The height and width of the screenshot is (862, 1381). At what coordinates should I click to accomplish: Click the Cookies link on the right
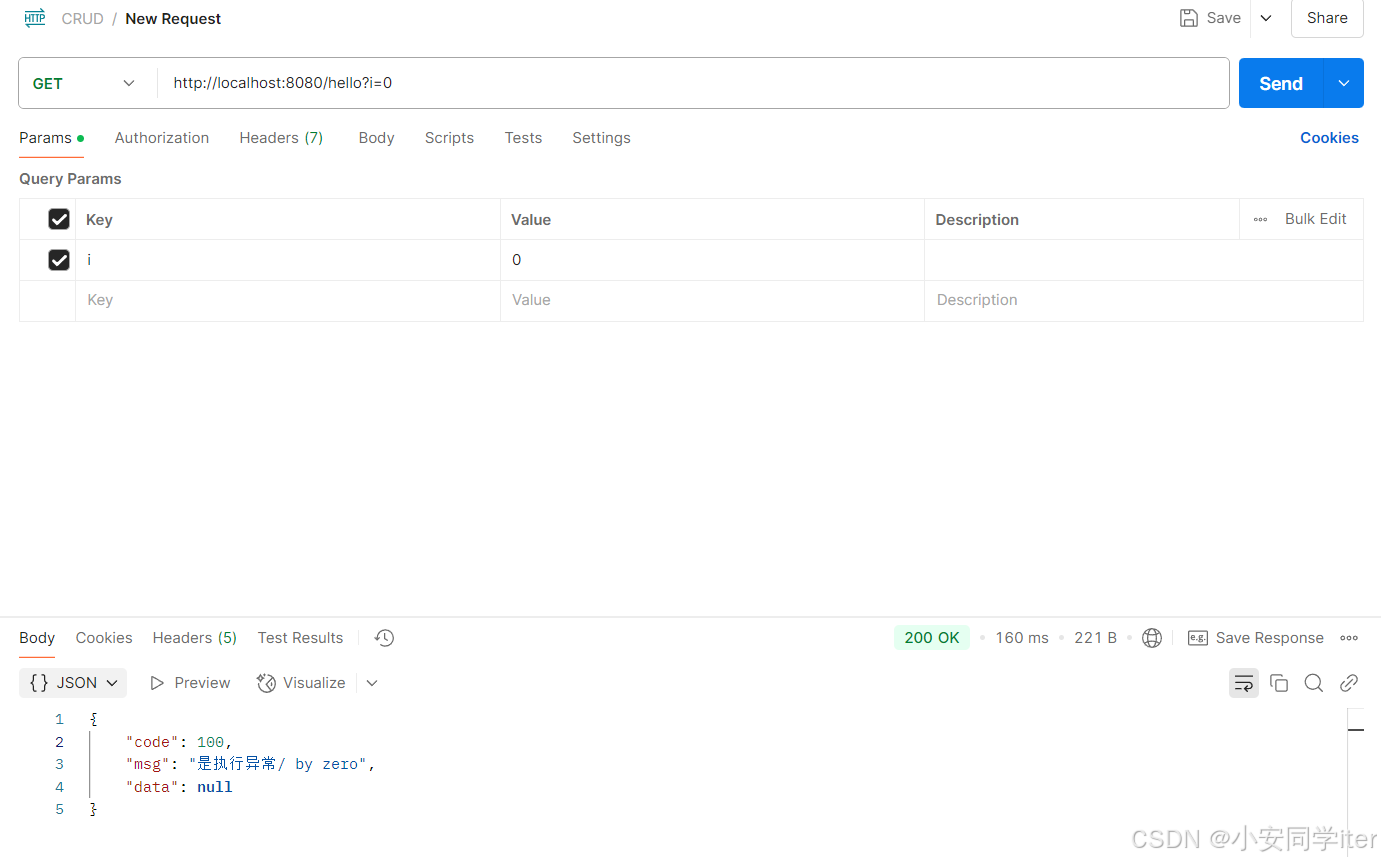point(1329,138)
